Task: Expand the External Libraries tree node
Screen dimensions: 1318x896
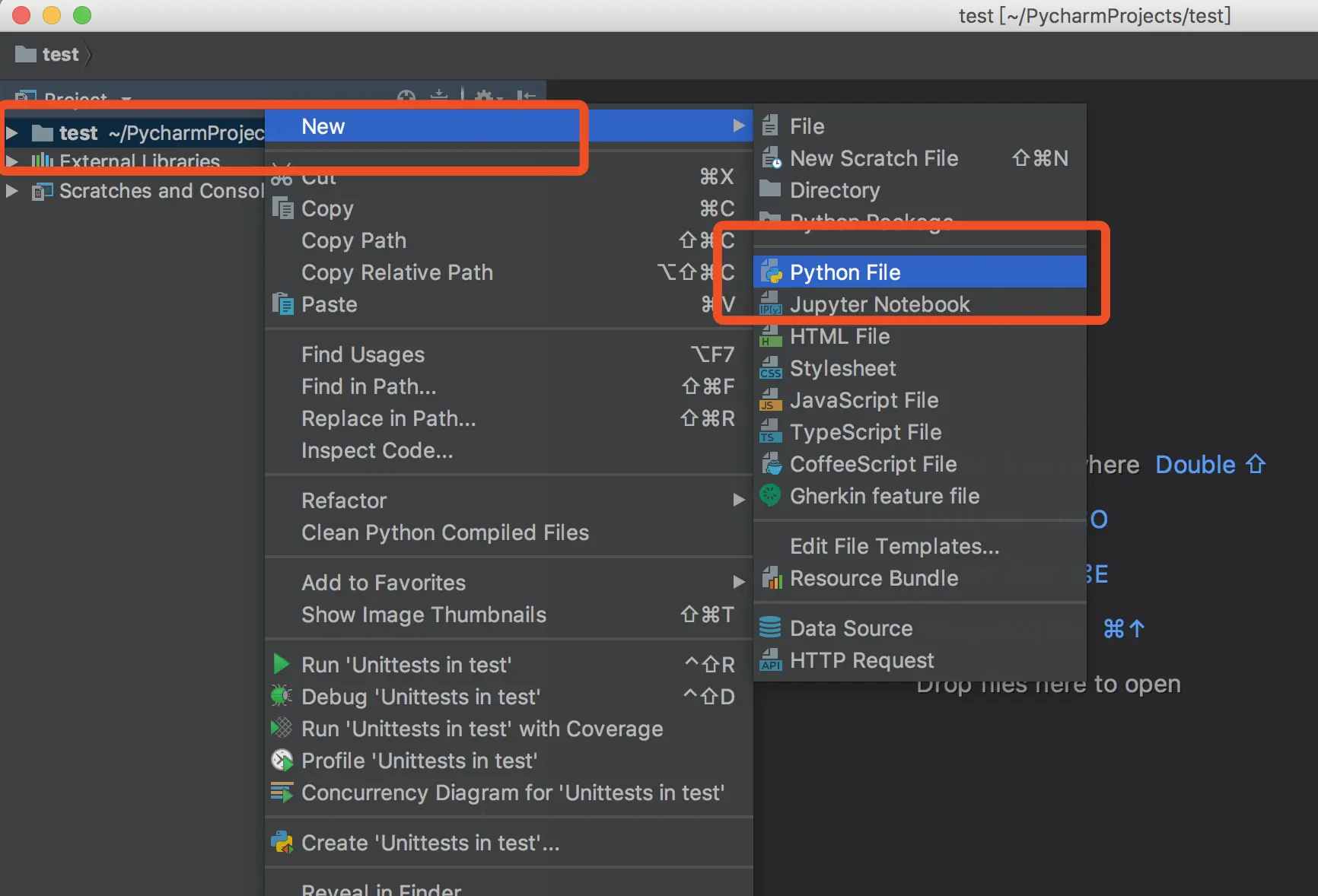Action: [x=11, y=161]
